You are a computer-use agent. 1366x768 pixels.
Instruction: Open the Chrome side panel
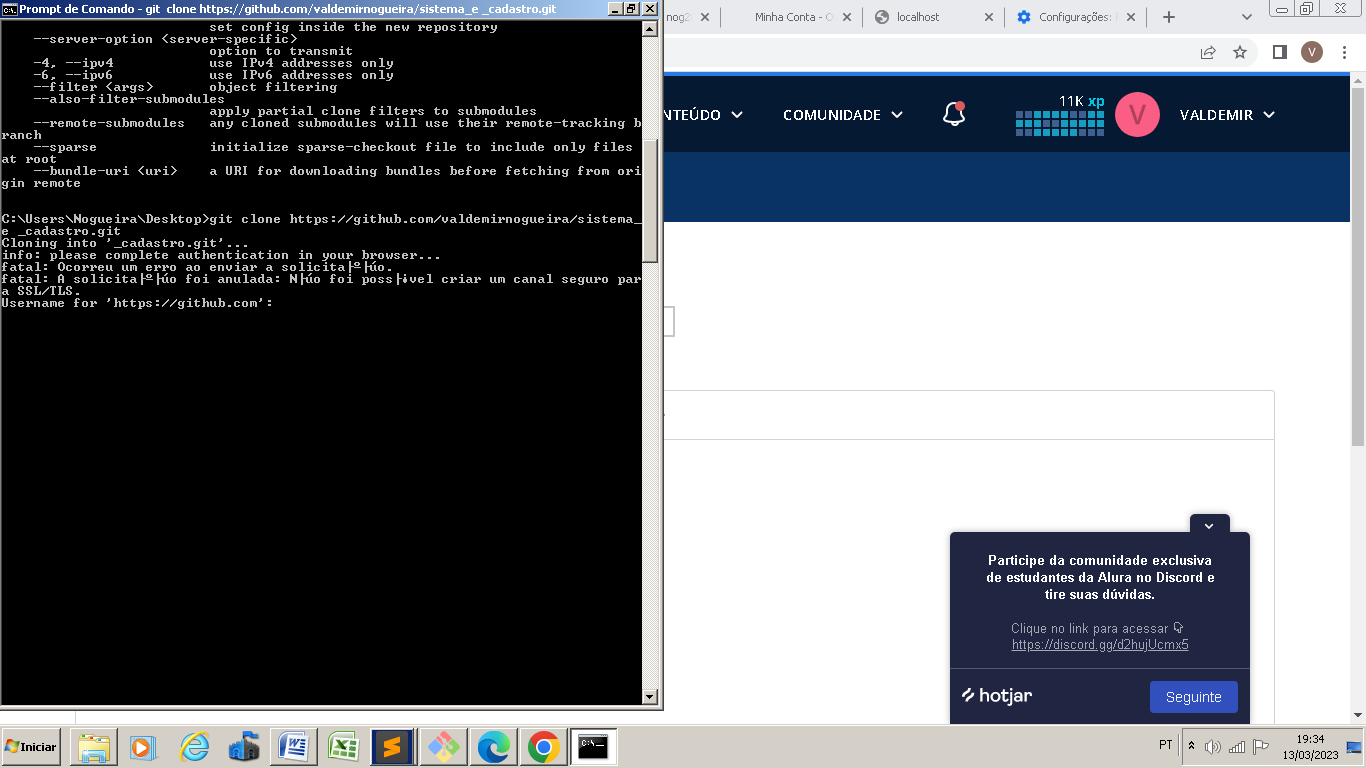pyautogui.click(x=1279, y=52)
